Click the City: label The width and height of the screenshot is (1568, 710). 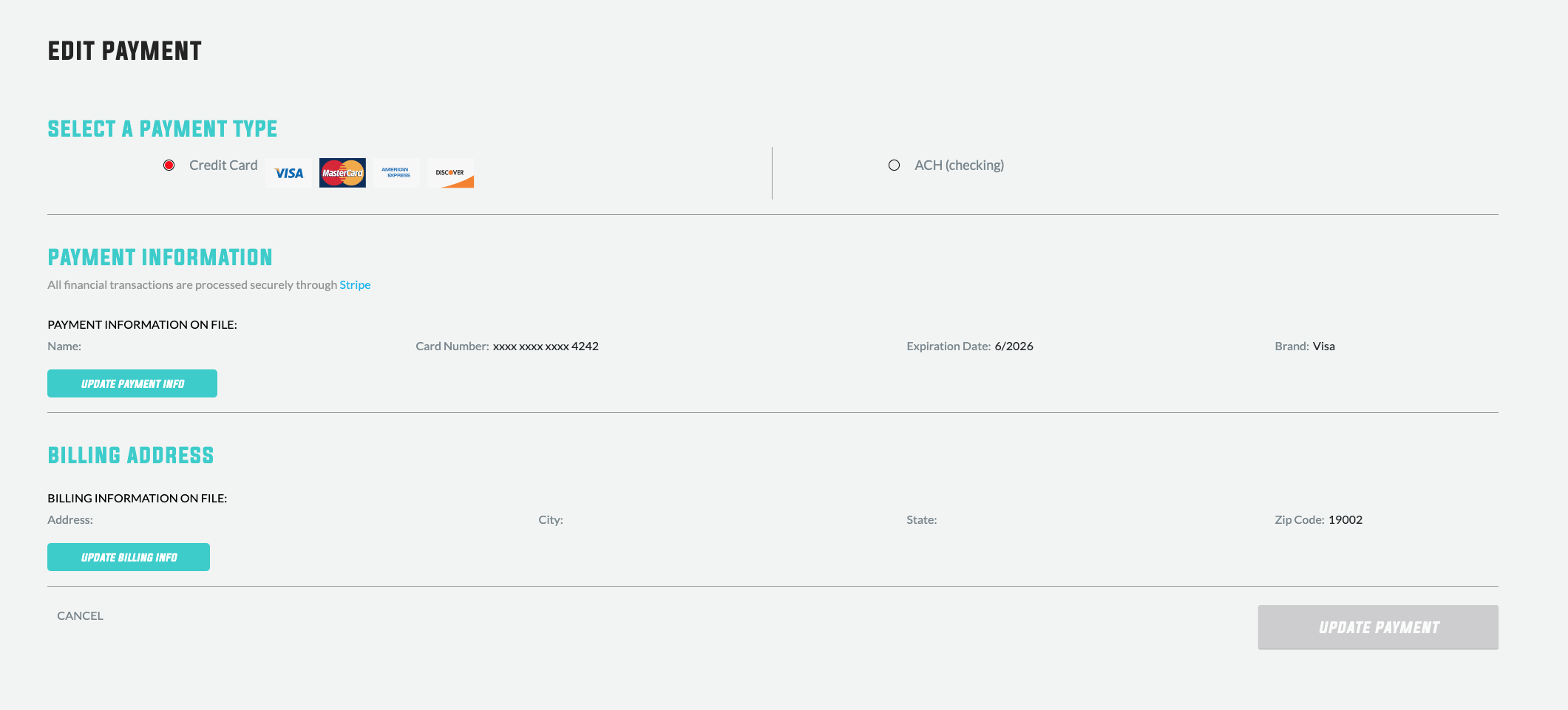pyautogui.click(x=551, y=520)
